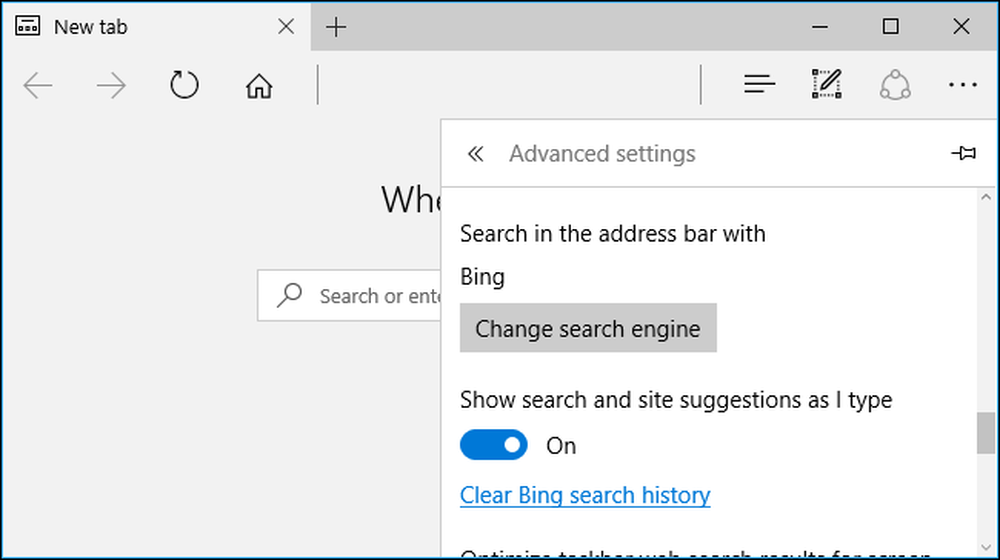Select the New tab tab
This screenshot has width=1000, height=560.
[156, 27]
